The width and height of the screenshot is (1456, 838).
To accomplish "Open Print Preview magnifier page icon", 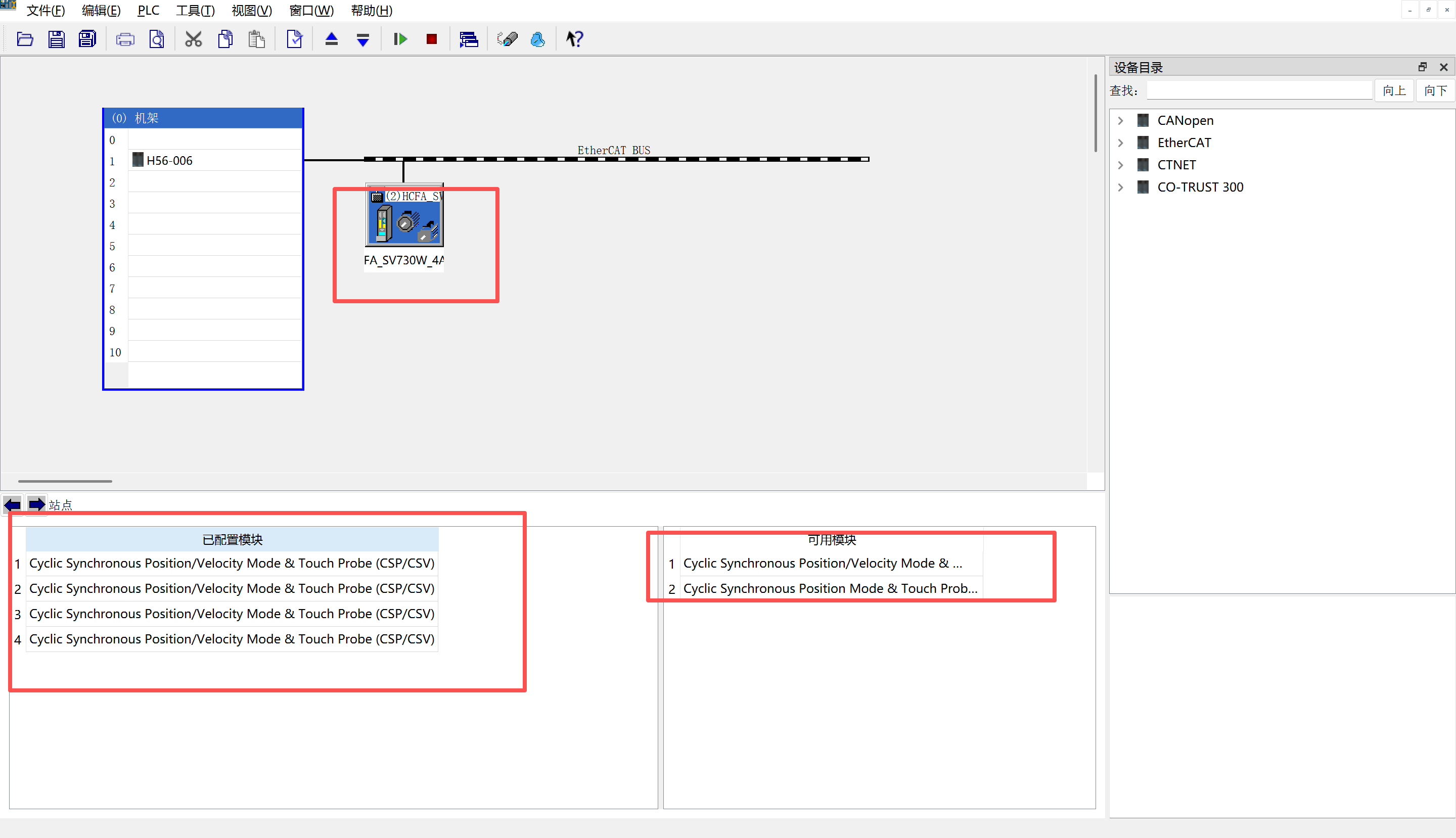I will point(157,39).
